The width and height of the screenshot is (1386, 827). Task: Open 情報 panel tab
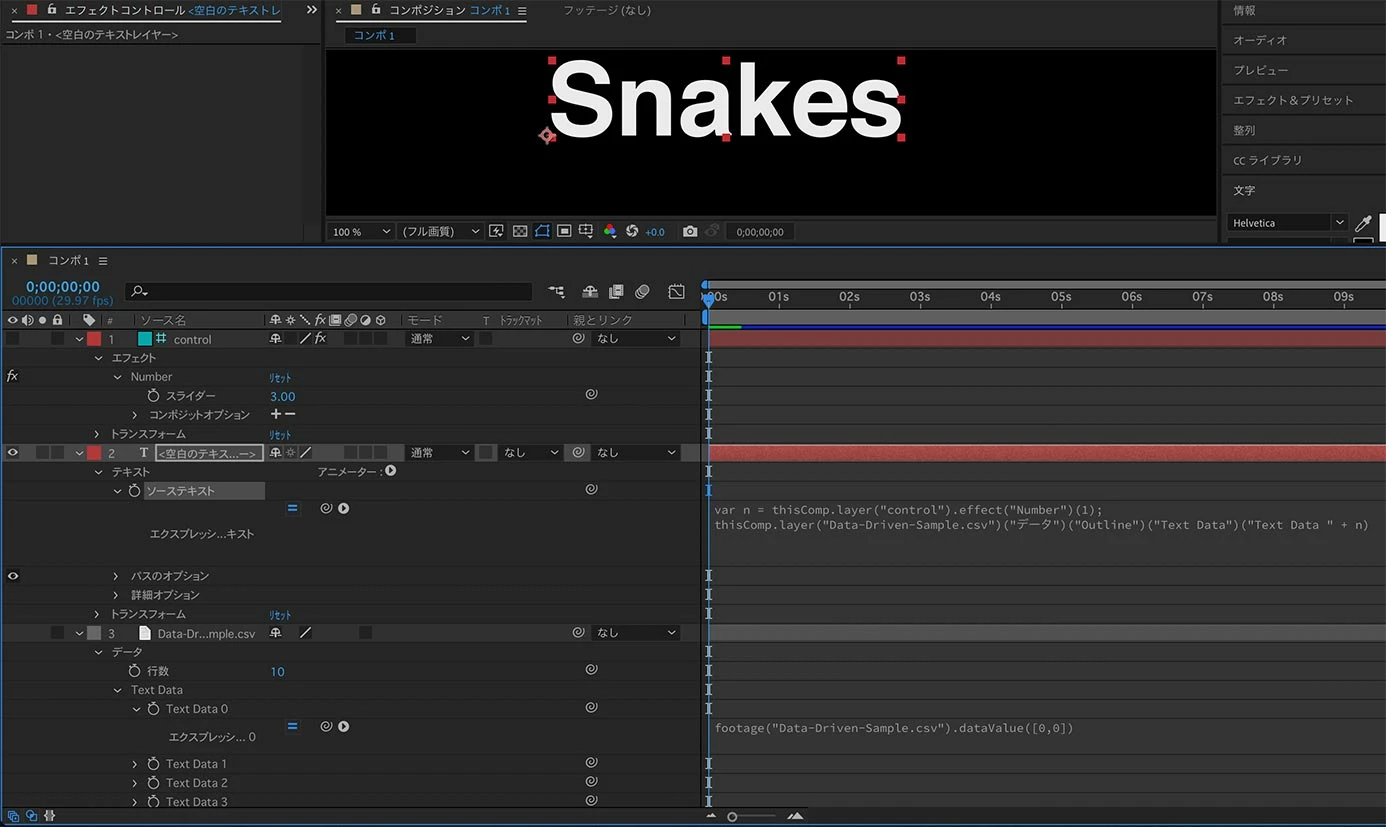tap(1244, 10)
